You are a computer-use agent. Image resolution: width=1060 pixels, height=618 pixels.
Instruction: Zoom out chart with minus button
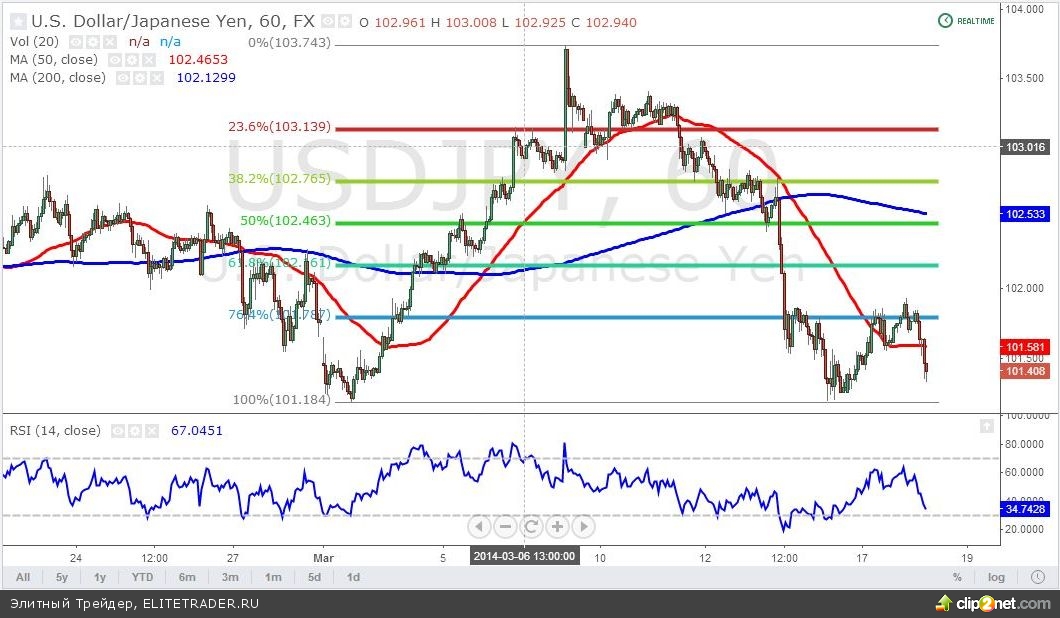[x=504, y=526]
